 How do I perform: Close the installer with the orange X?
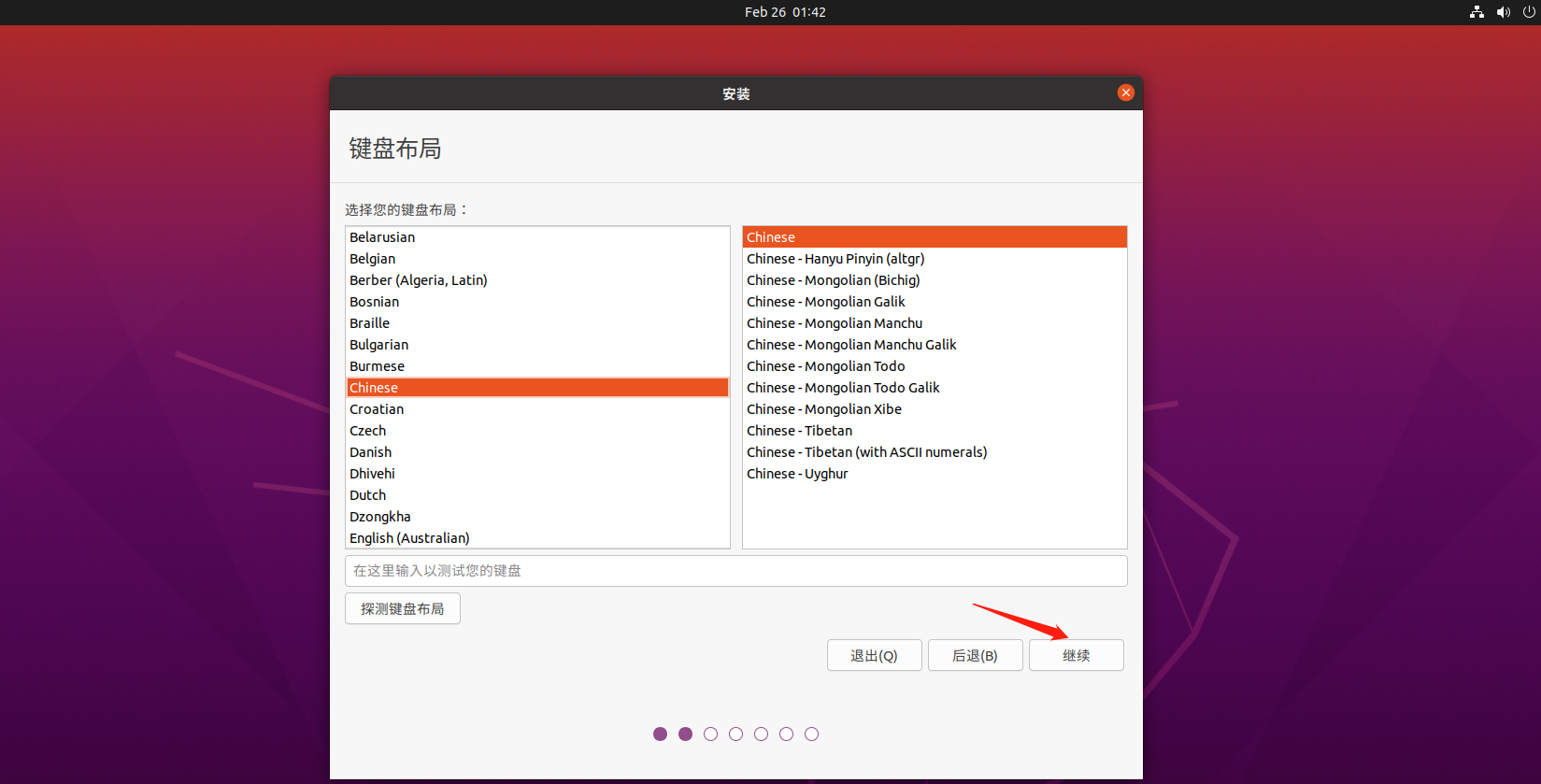[1125, 93]
